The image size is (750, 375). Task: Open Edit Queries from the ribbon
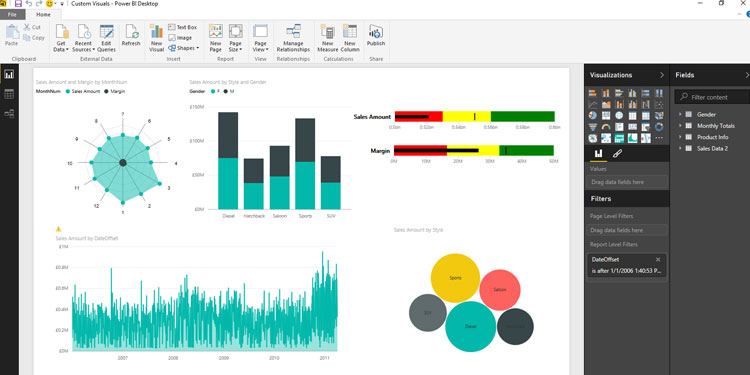(106, 38)
